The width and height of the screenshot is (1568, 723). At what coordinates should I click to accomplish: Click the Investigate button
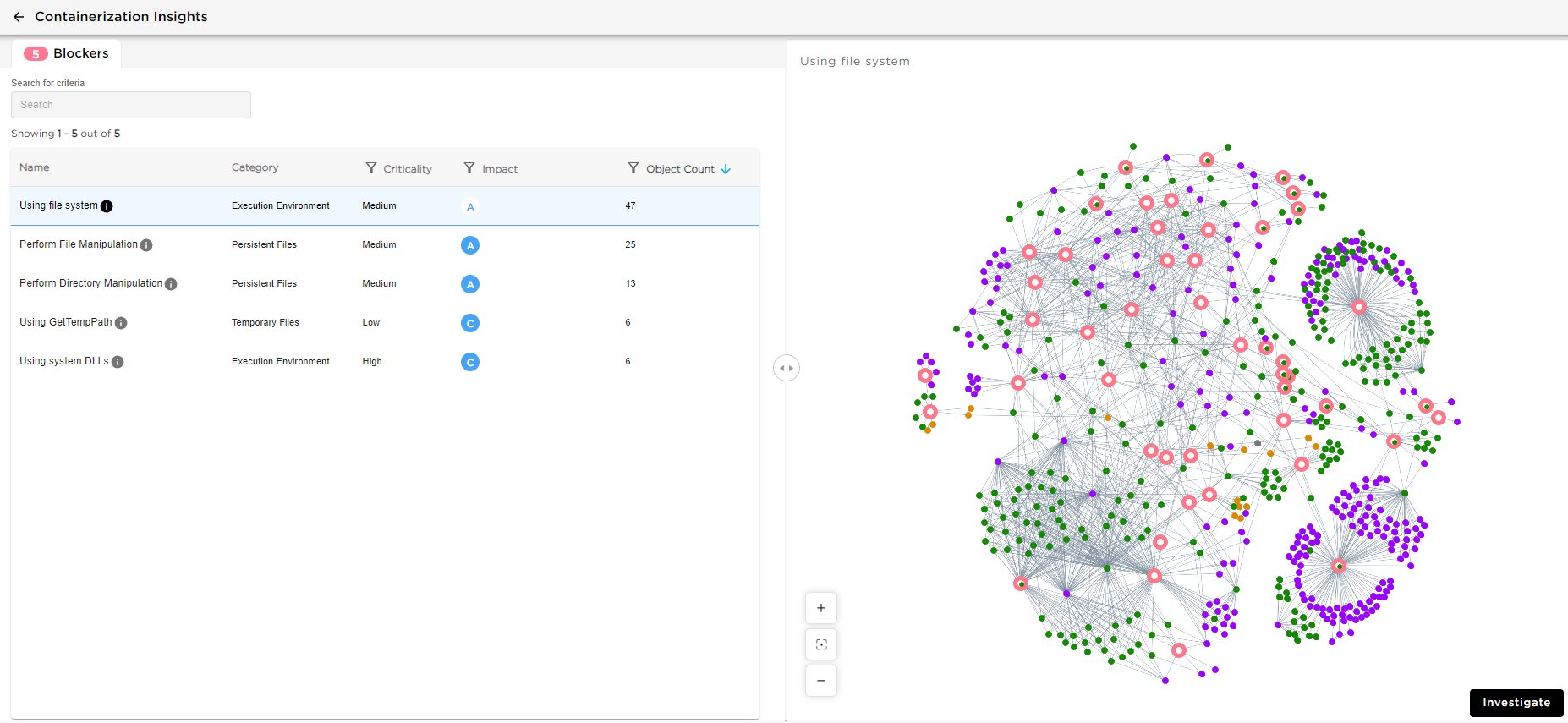pos(1516,703)
